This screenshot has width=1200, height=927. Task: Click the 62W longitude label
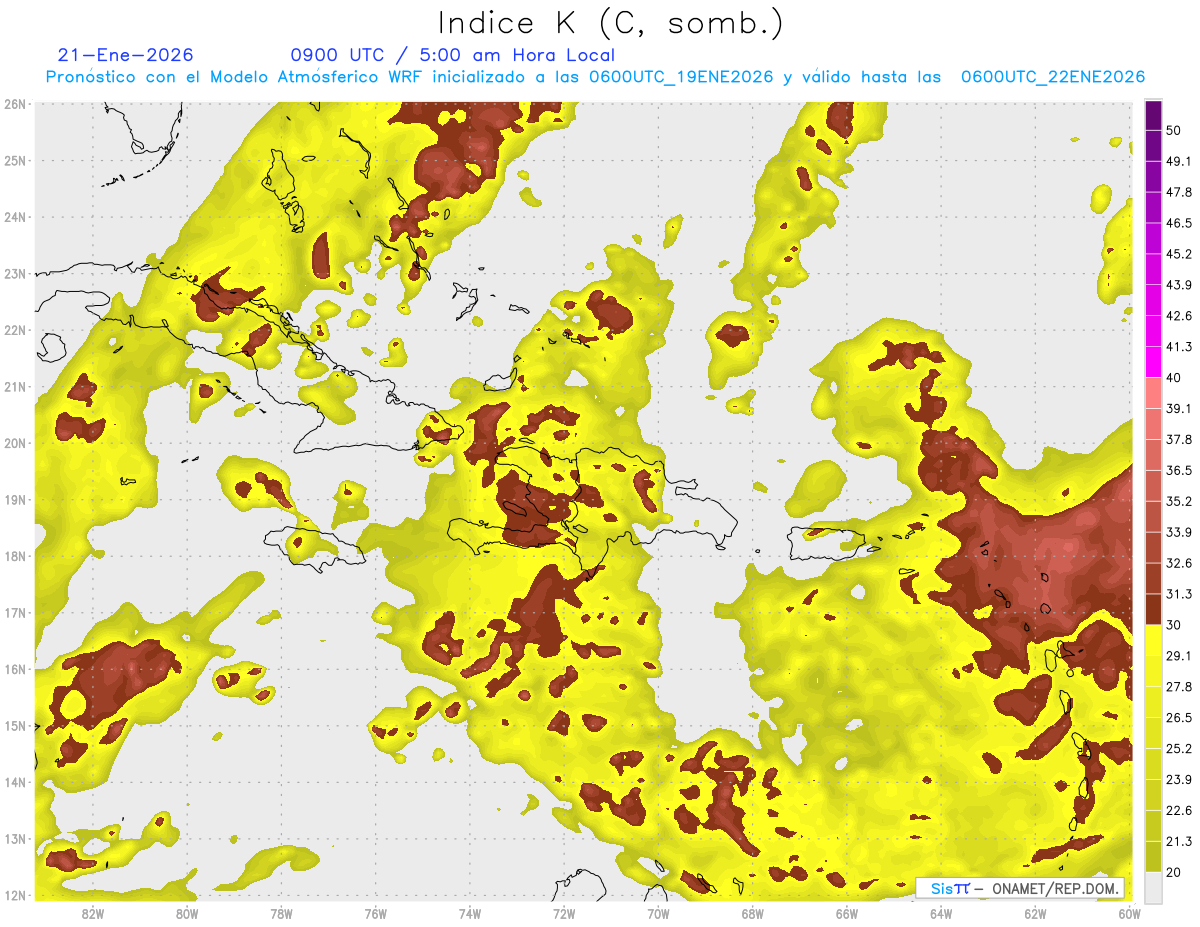click(x=1035, y=914)
